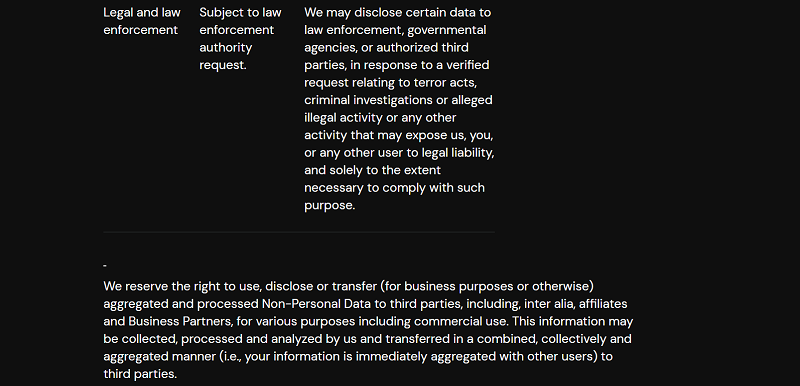
Task: Click the line "and solely to the extent"
Action: 372,170
